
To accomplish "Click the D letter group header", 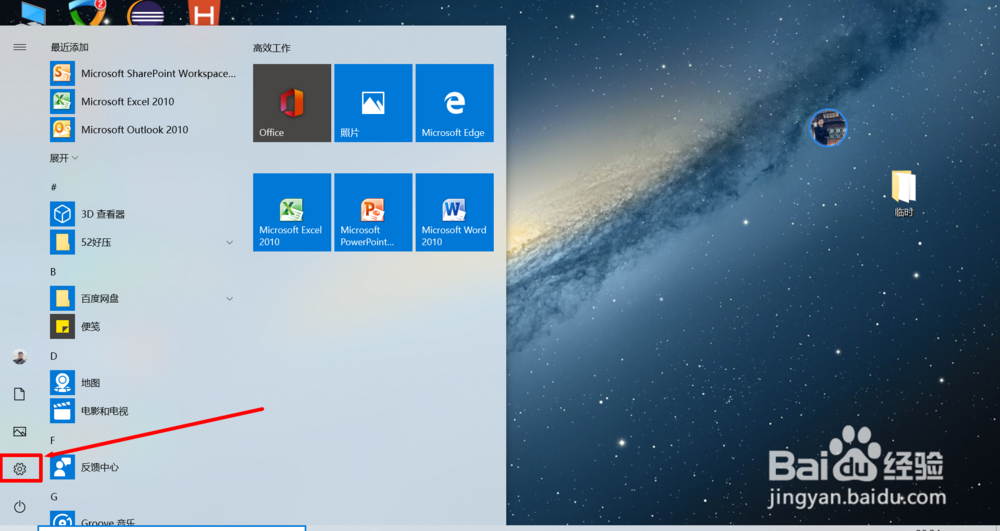I will point(54,356).
